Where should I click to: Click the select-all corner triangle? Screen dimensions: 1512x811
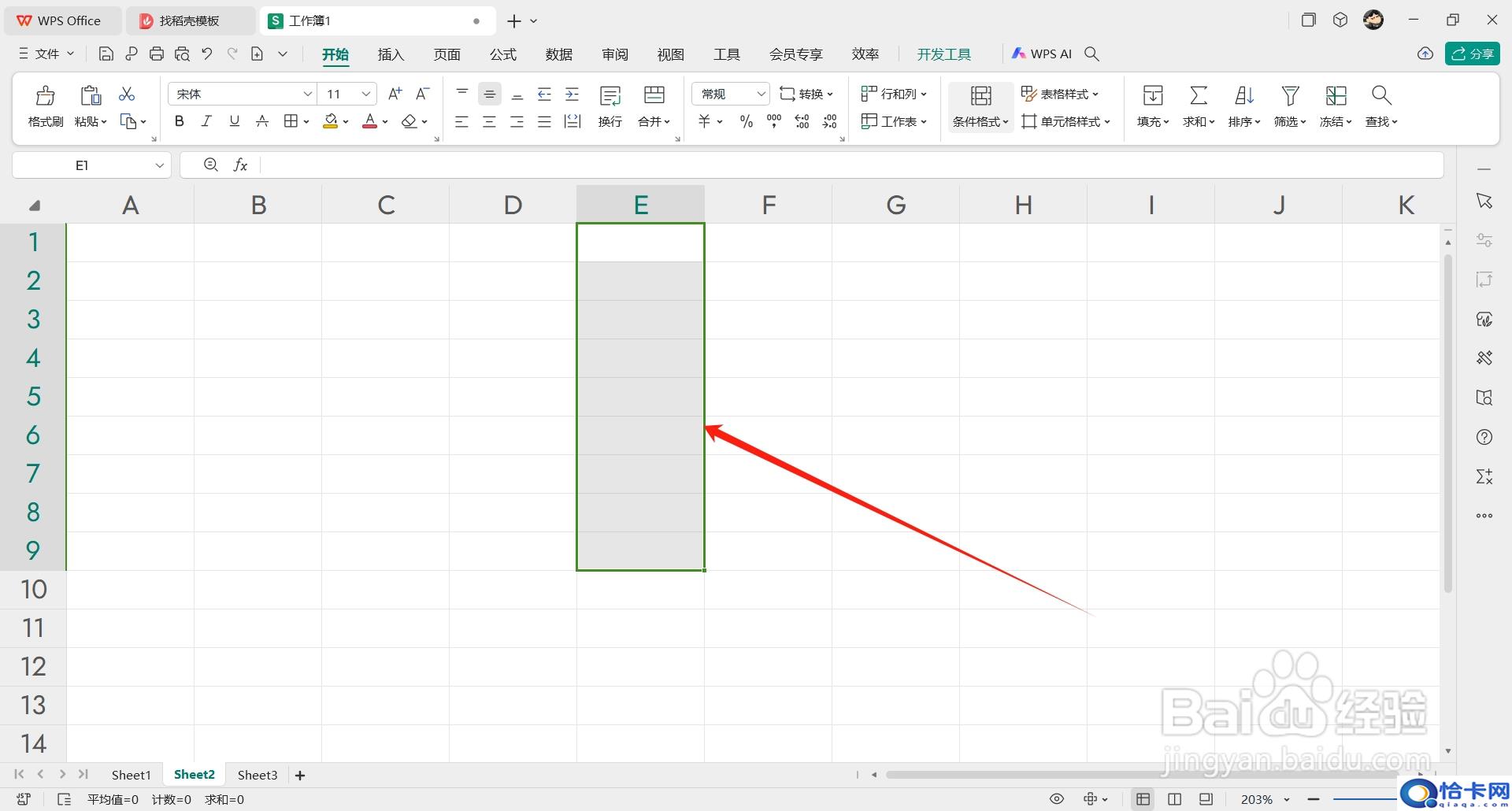(34, 206)
